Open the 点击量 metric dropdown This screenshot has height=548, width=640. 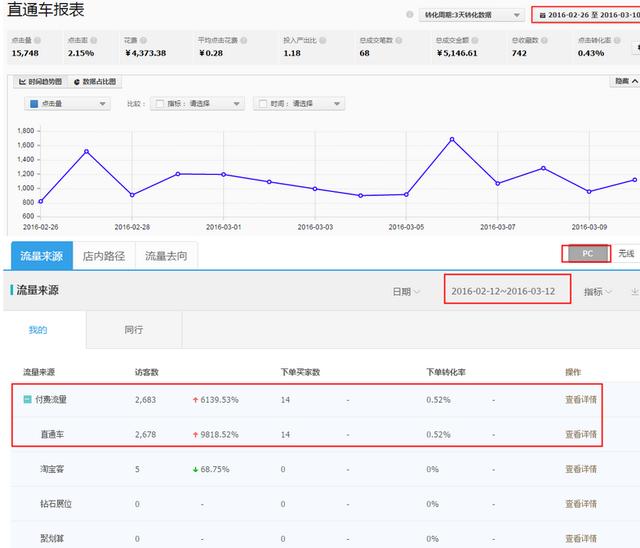pyautogui.click(x=67, y=103)
